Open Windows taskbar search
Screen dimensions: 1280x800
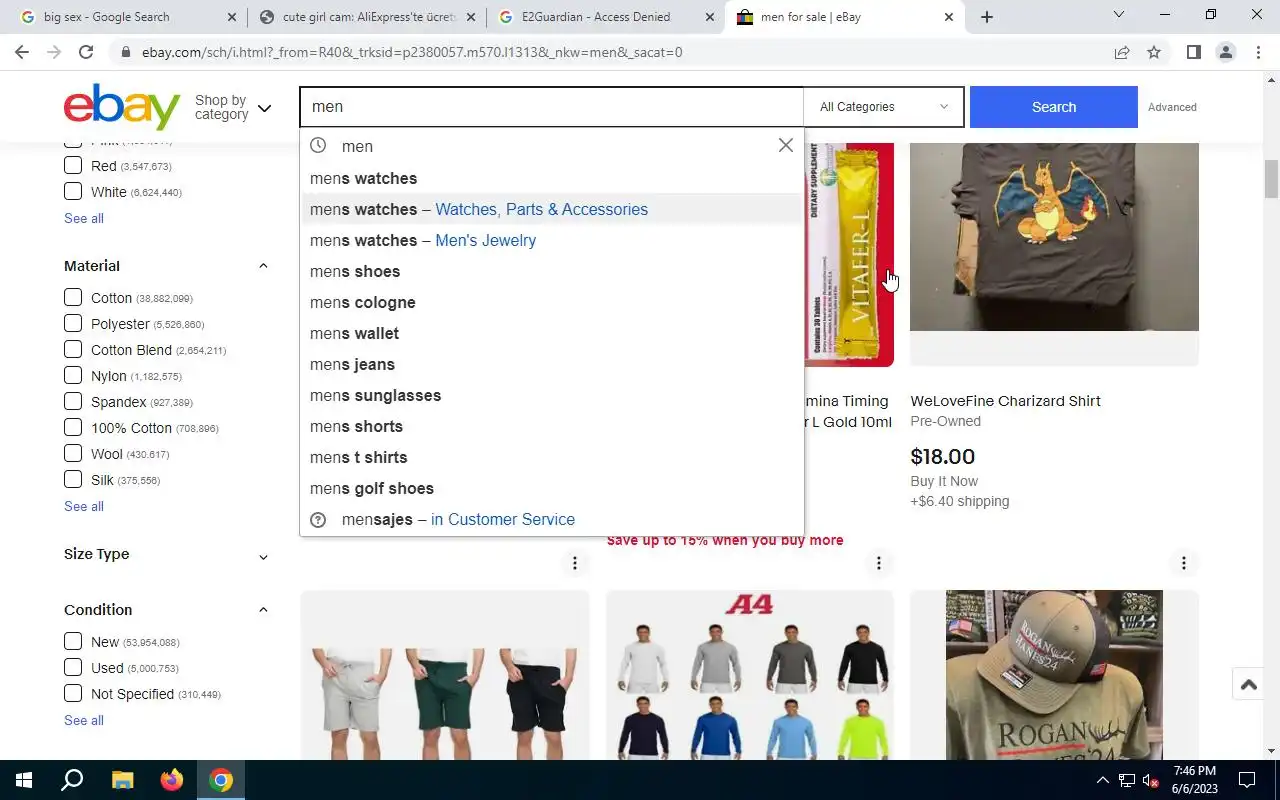[72, 780]
